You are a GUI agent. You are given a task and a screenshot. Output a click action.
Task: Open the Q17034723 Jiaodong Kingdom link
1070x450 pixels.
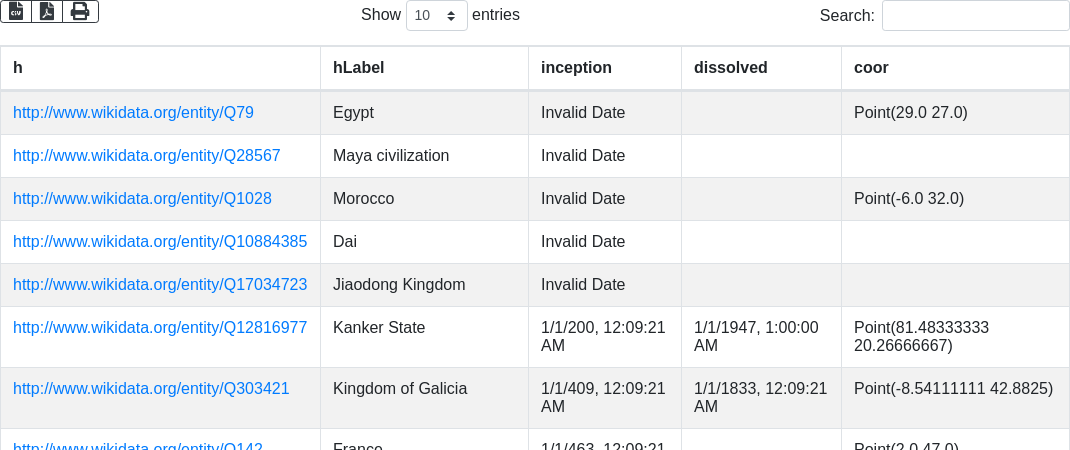pyautogui.click(x=160, y=285)
